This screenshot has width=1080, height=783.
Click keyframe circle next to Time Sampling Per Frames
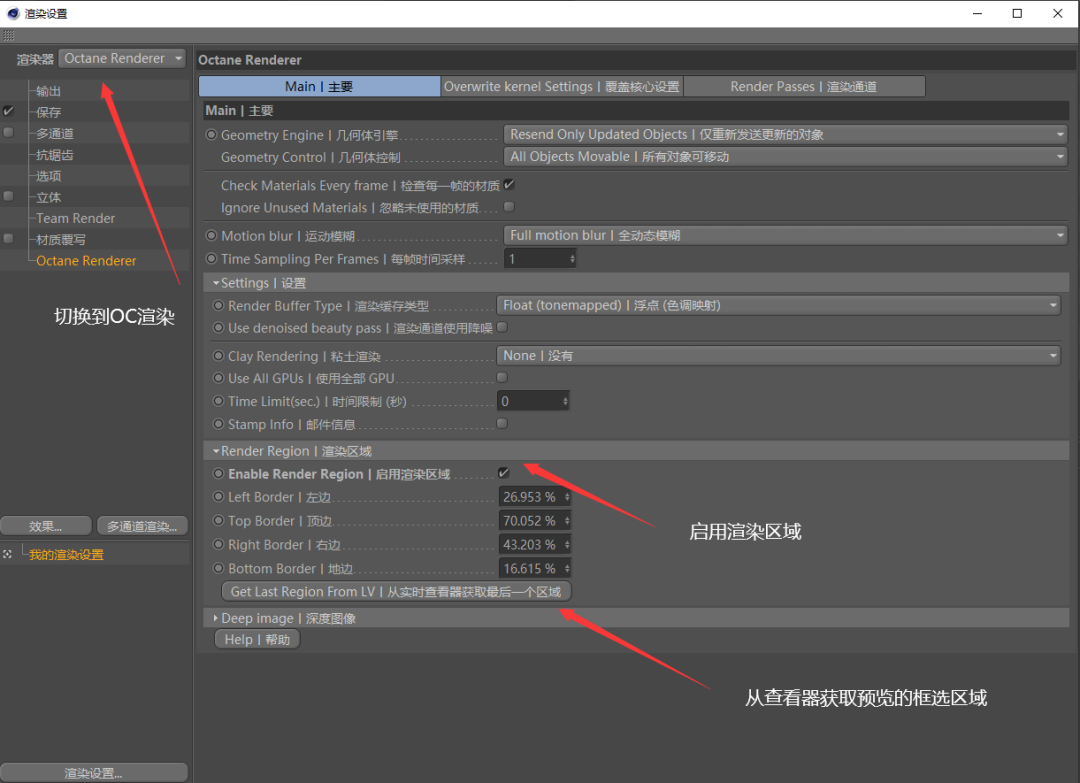[211, 259]
